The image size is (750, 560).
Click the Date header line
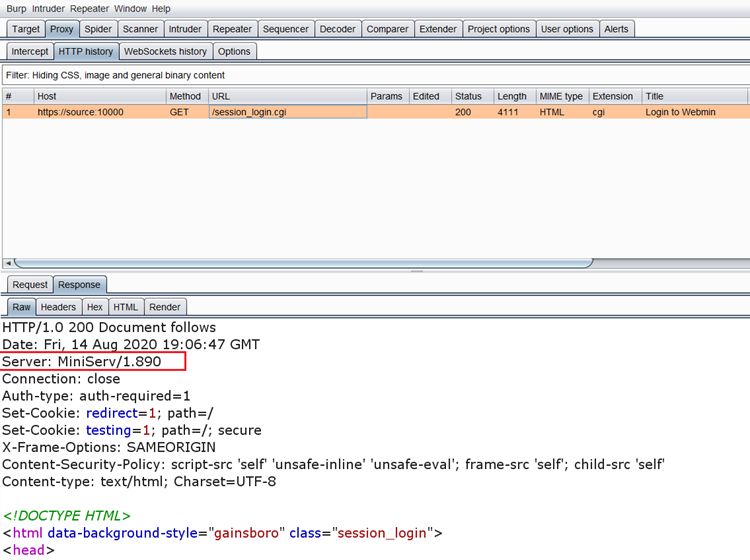click(x=131, y=345)
